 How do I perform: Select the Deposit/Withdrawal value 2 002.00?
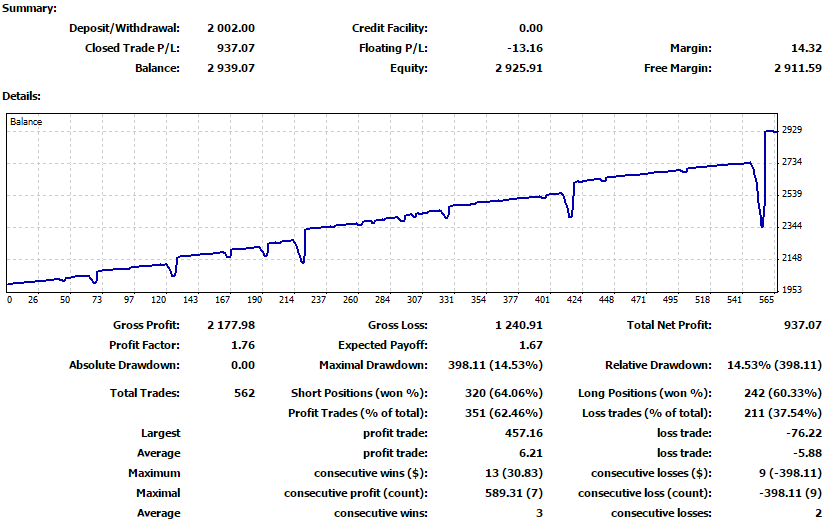(x=230, y=28)
